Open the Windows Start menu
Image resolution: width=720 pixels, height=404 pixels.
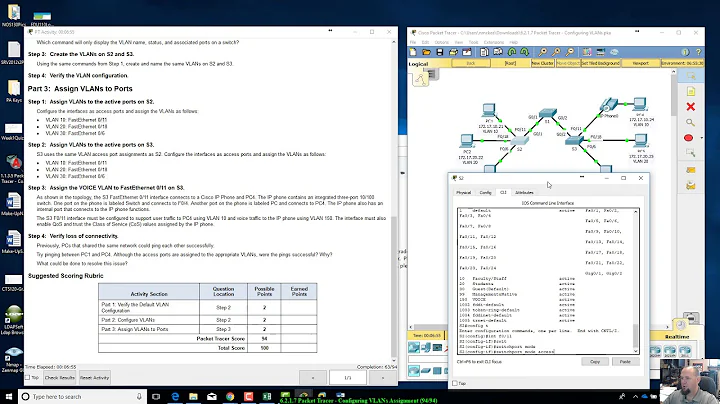tap(9, 396)
